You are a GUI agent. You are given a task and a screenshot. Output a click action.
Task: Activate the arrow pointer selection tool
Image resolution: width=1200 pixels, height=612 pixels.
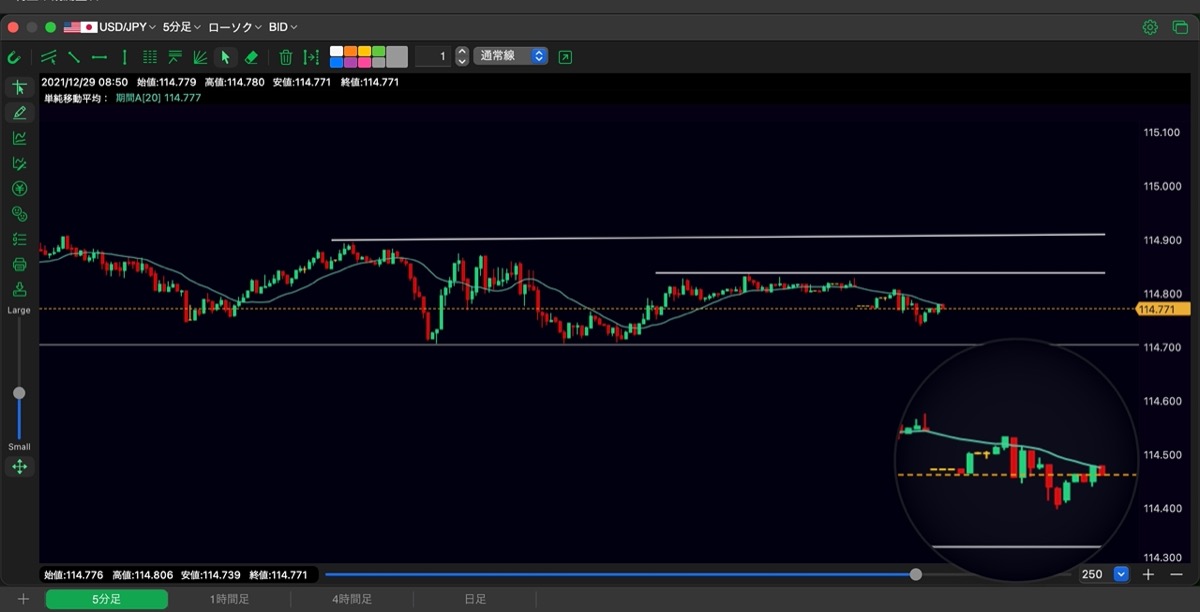[x=225, y=57]
